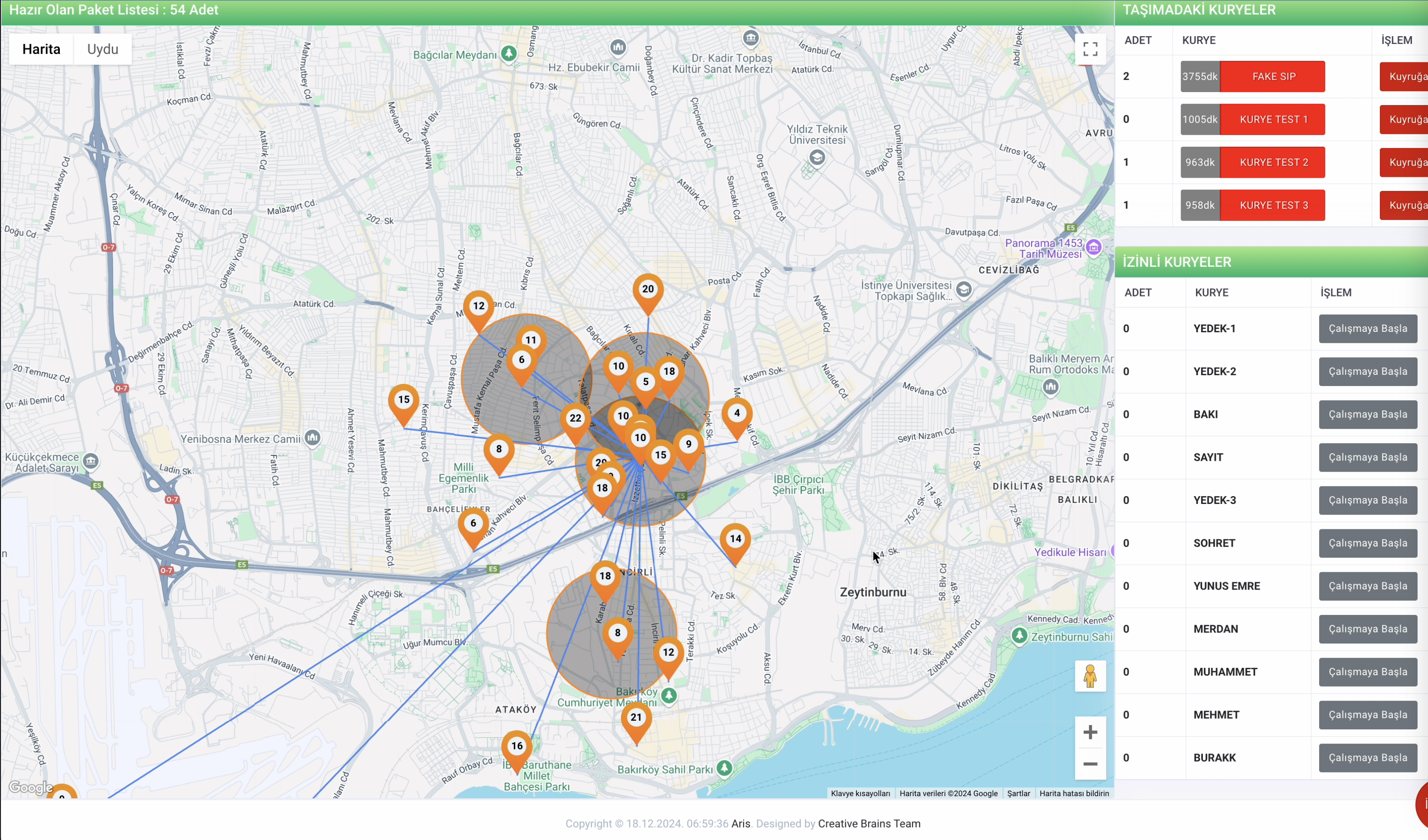Click Bakırköy Cumhuriyet Meydanı icon
1428x840 pixels.
[x=669, y=695]
